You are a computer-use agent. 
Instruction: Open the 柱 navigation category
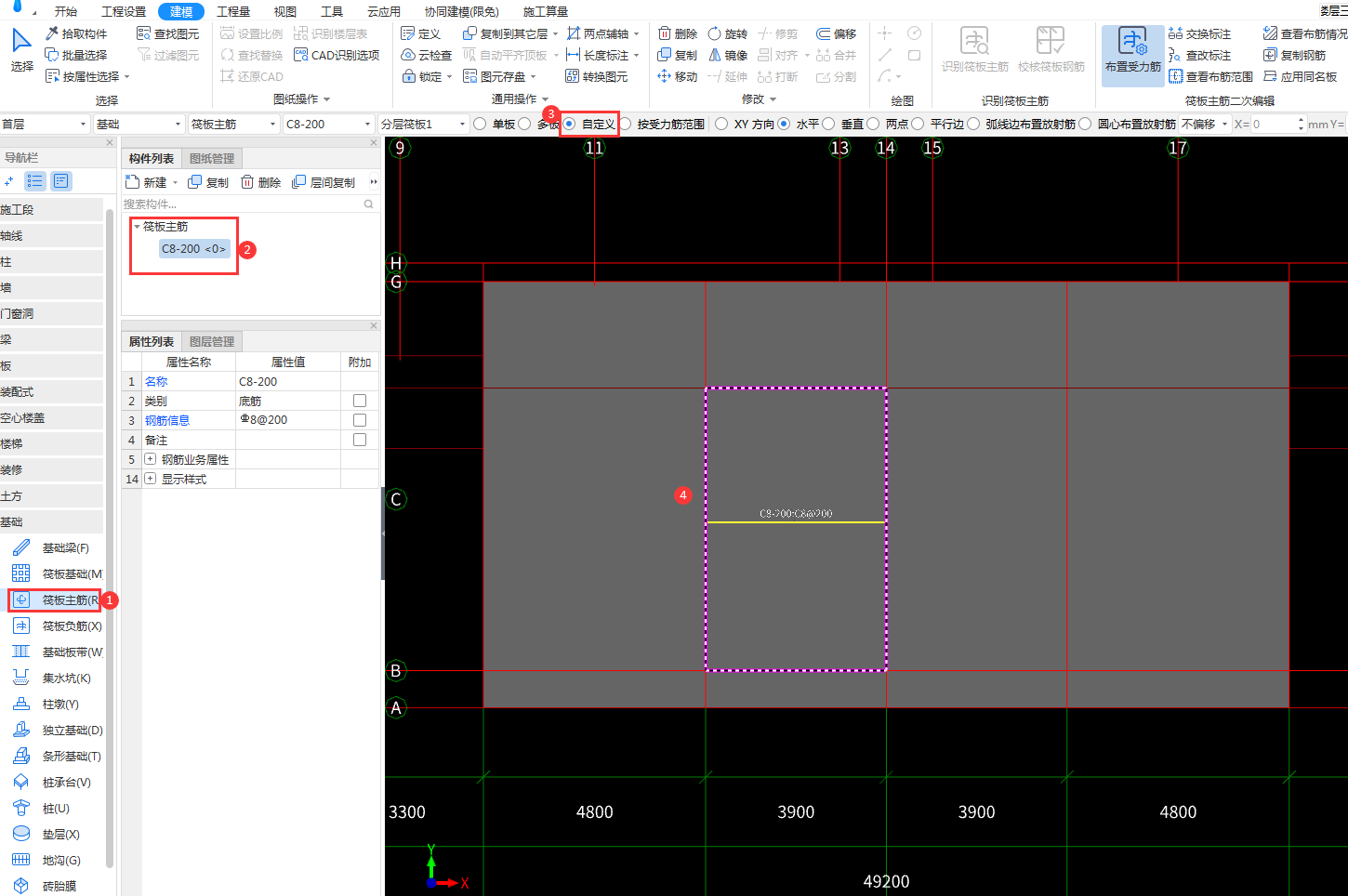pyautogui.click(x=51, y=262)
